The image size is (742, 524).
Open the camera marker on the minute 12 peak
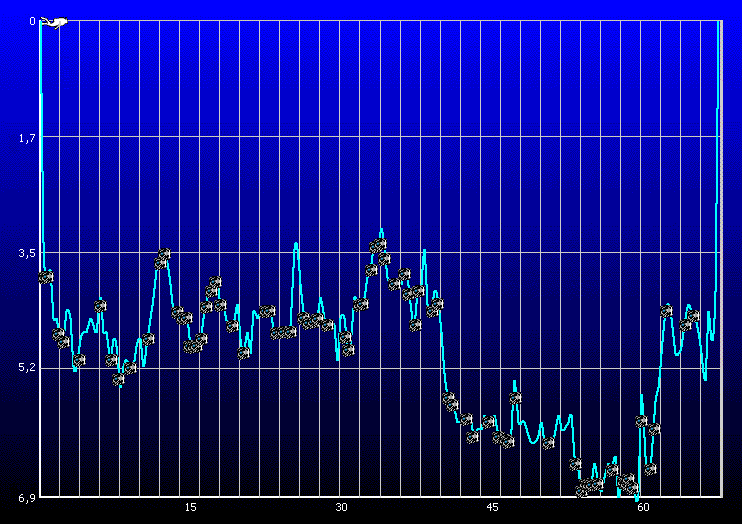tap(164, 255)
